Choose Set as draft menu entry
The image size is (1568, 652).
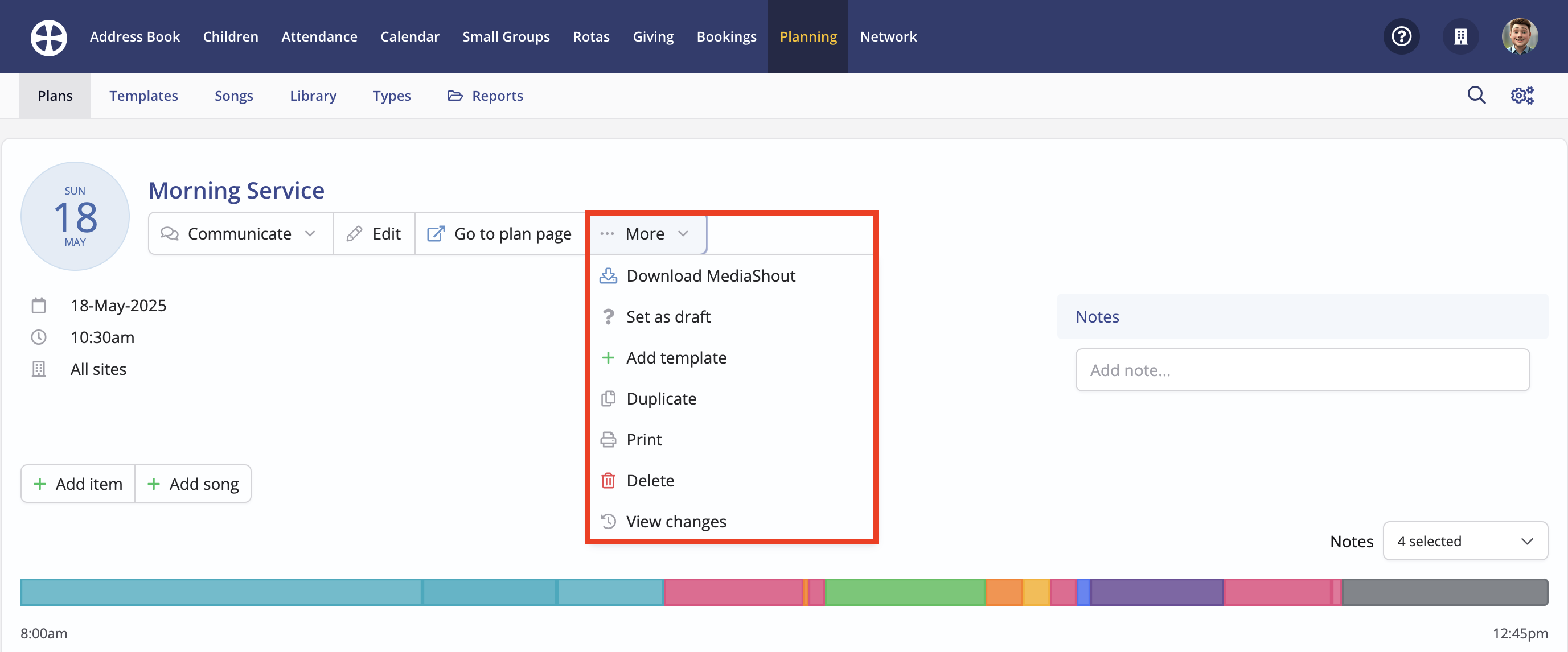click(732, 316)
